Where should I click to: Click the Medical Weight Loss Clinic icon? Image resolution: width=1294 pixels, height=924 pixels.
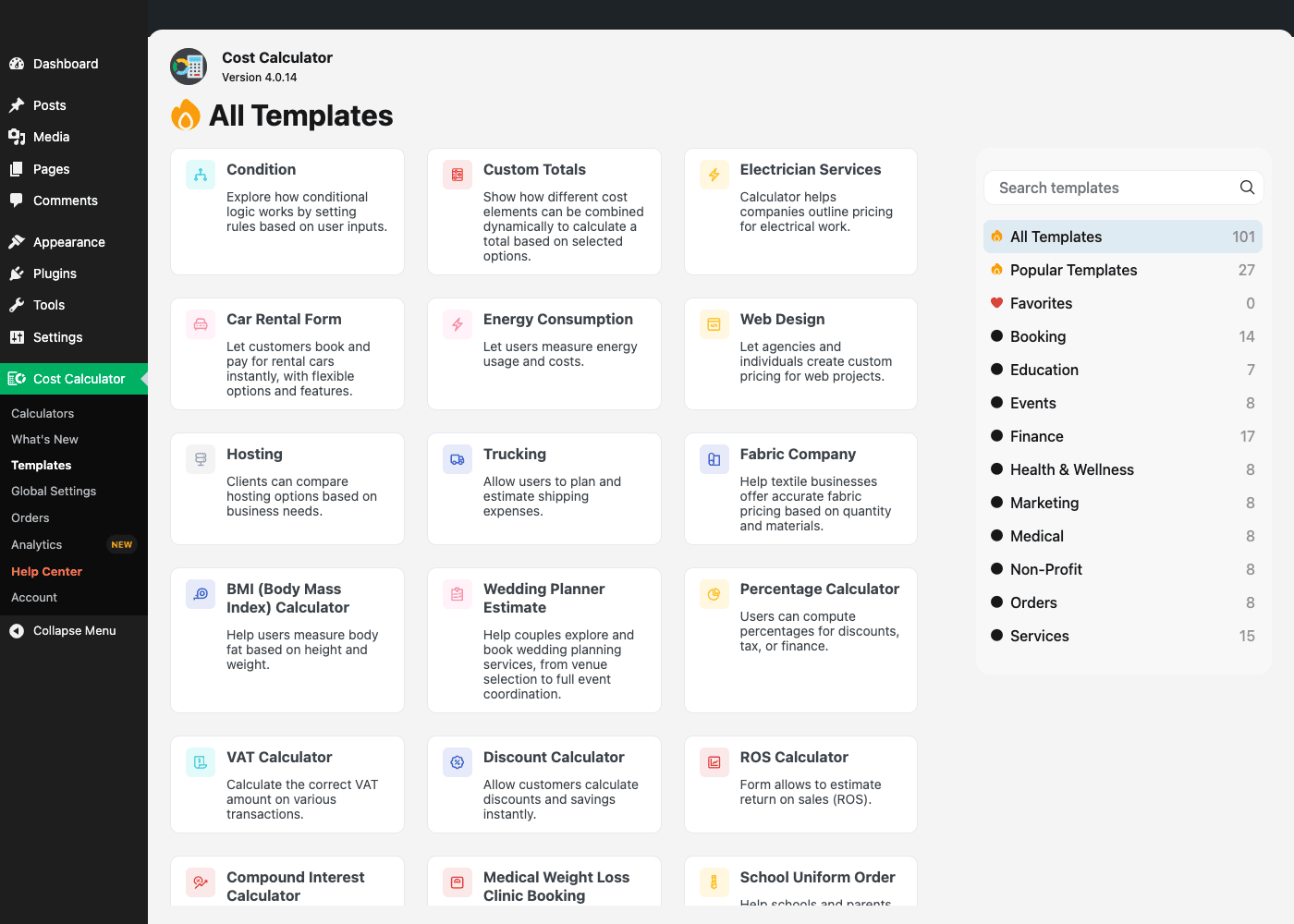(x=458, y=882)
